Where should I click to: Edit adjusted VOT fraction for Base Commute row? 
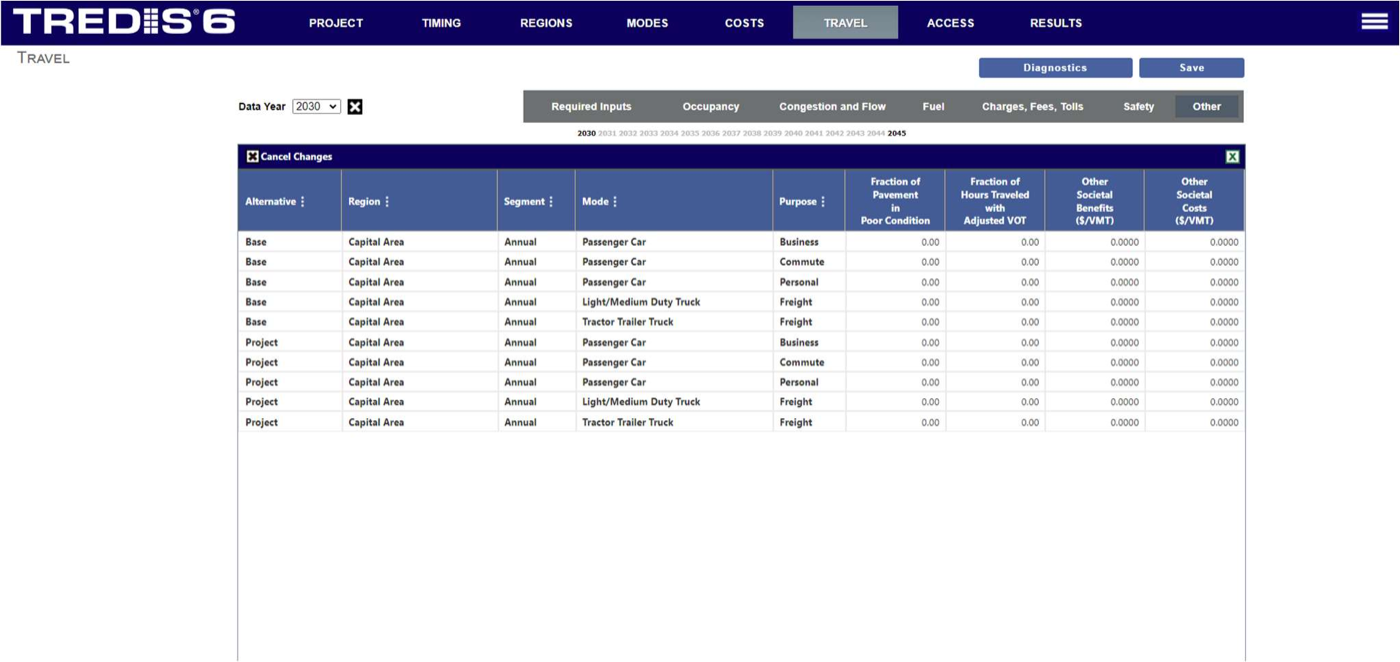tap(995, 262)
